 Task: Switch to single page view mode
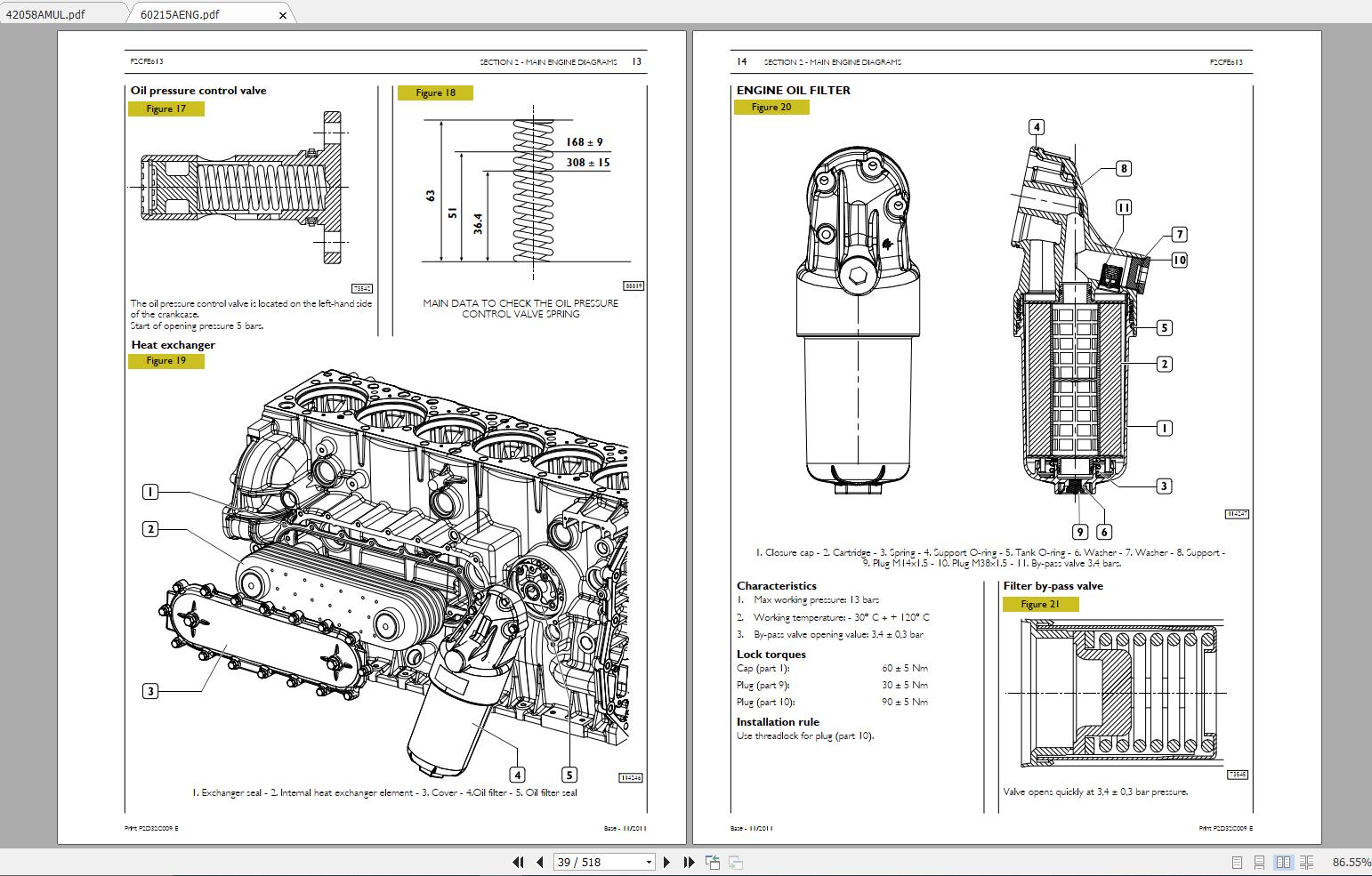(1236, 862)
